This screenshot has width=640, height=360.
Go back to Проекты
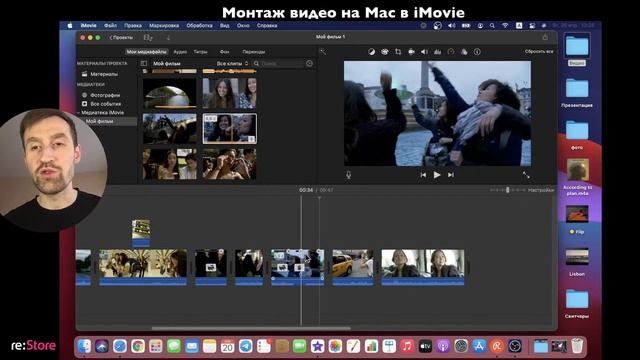click(x=121, y=38)
